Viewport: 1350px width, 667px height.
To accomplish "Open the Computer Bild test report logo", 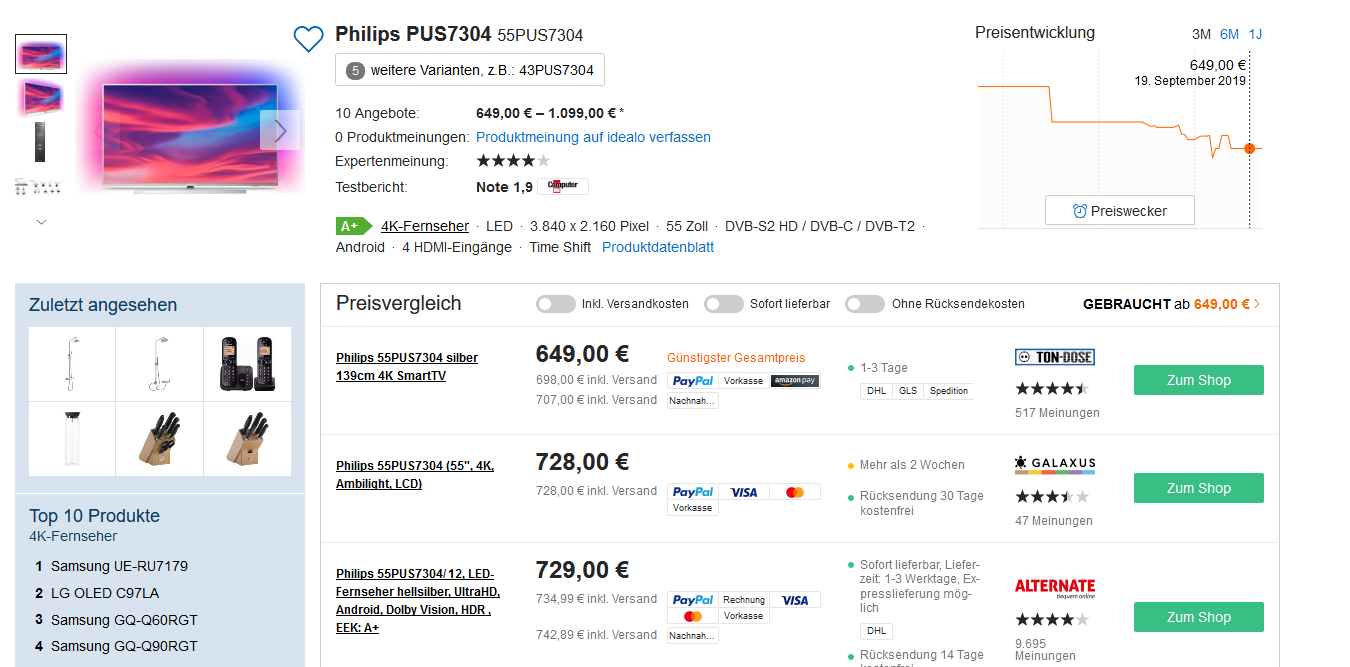I will (x=562, y=186).
